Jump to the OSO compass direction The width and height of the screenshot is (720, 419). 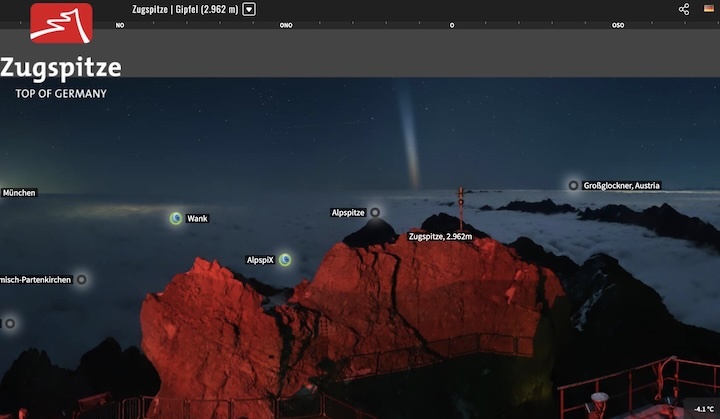click(x=618, y=25)
